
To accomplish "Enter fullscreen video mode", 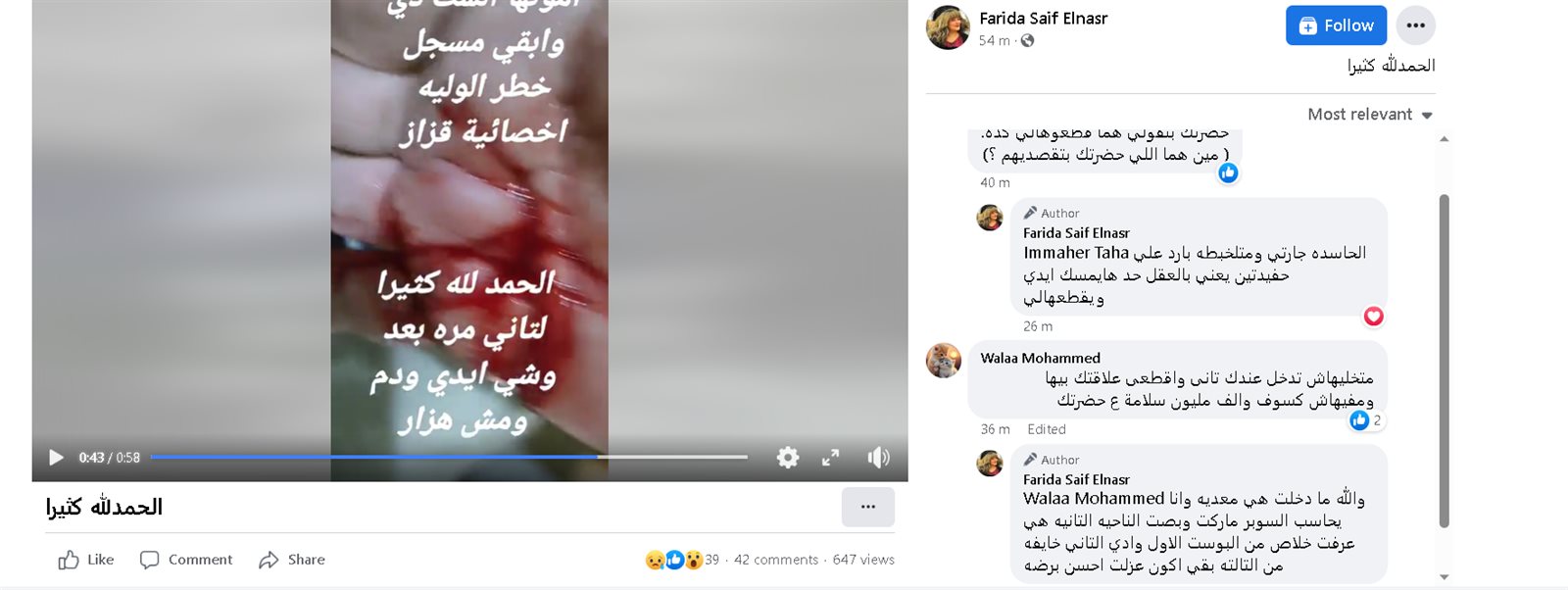I will pyautogui.click(x=830, y=458).
